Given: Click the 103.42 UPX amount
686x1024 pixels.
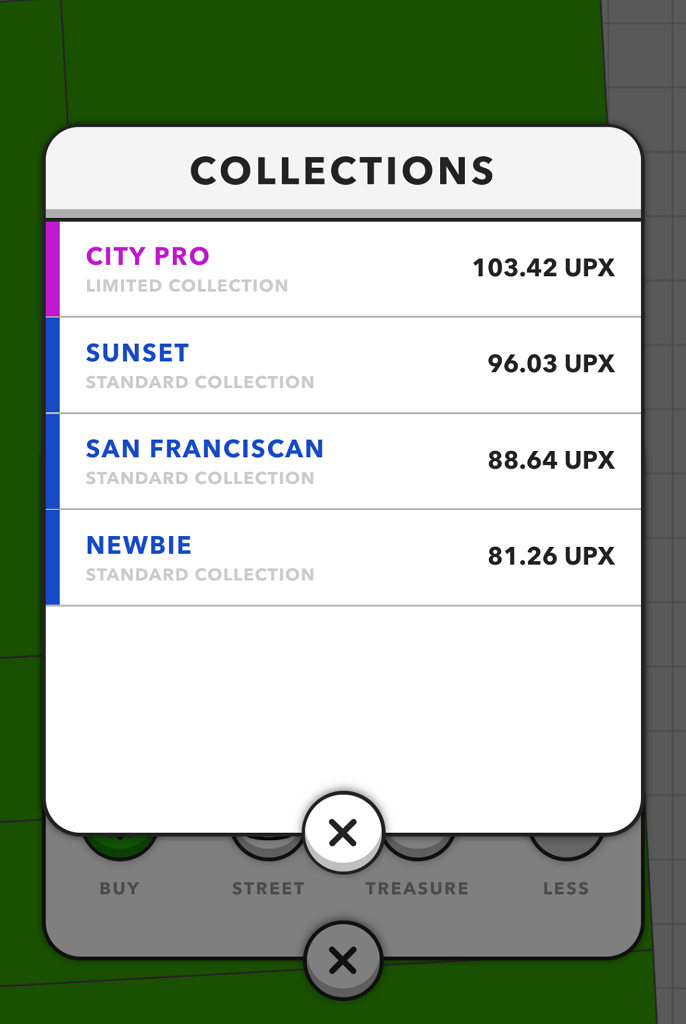Looking at the screenshot, I should pos(543,268).
